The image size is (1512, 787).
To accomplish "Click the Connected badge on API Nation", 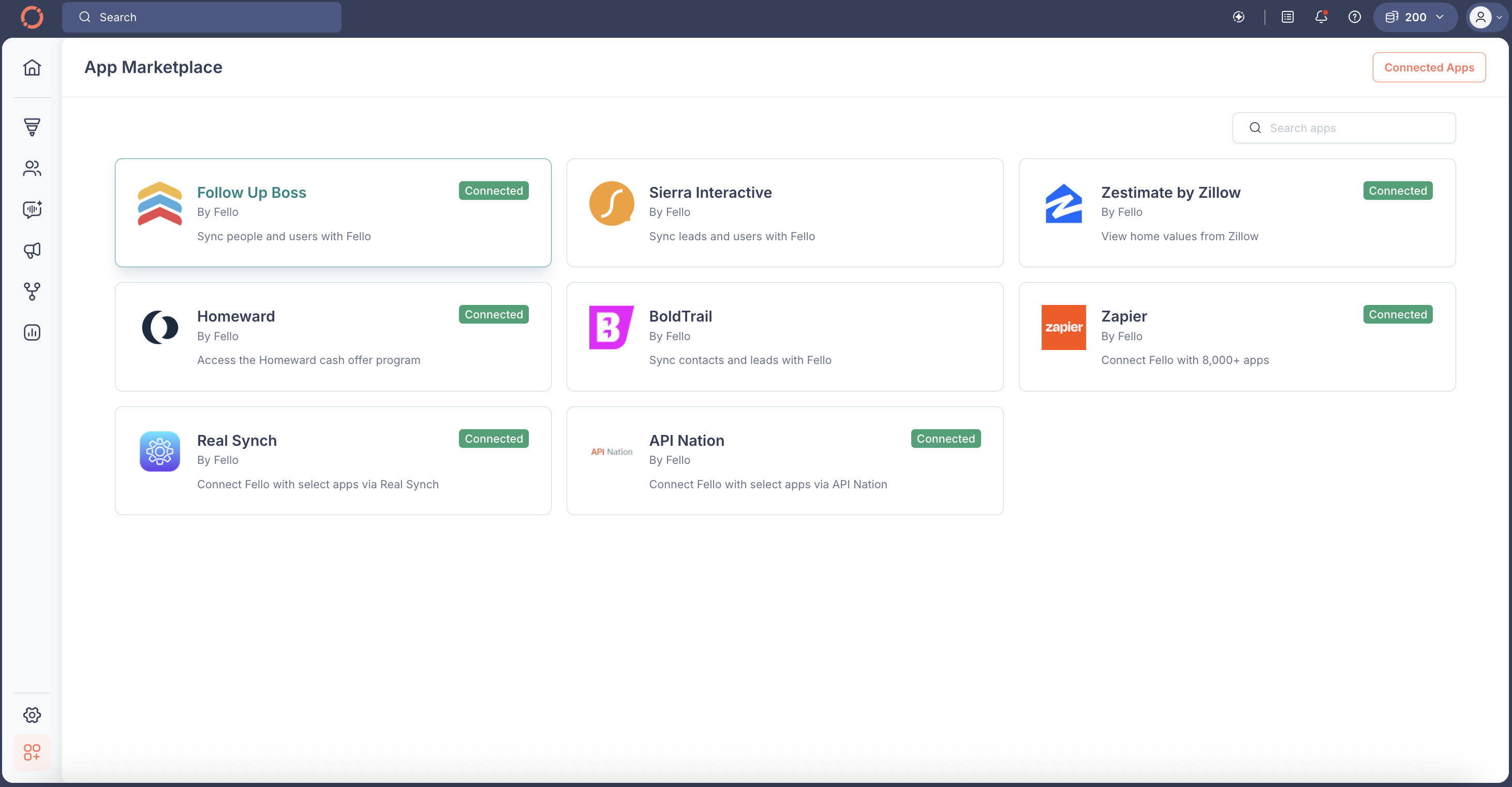I will click(945, 438).
